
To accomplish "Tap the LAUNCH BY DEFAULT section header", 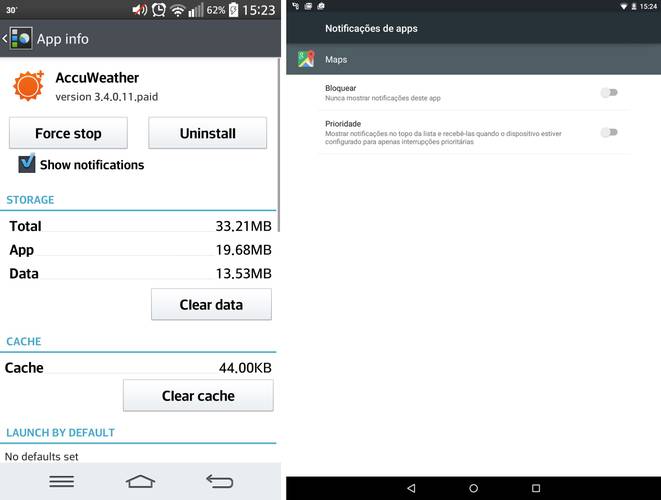I will pyautogui.click(x=60, y=433).
